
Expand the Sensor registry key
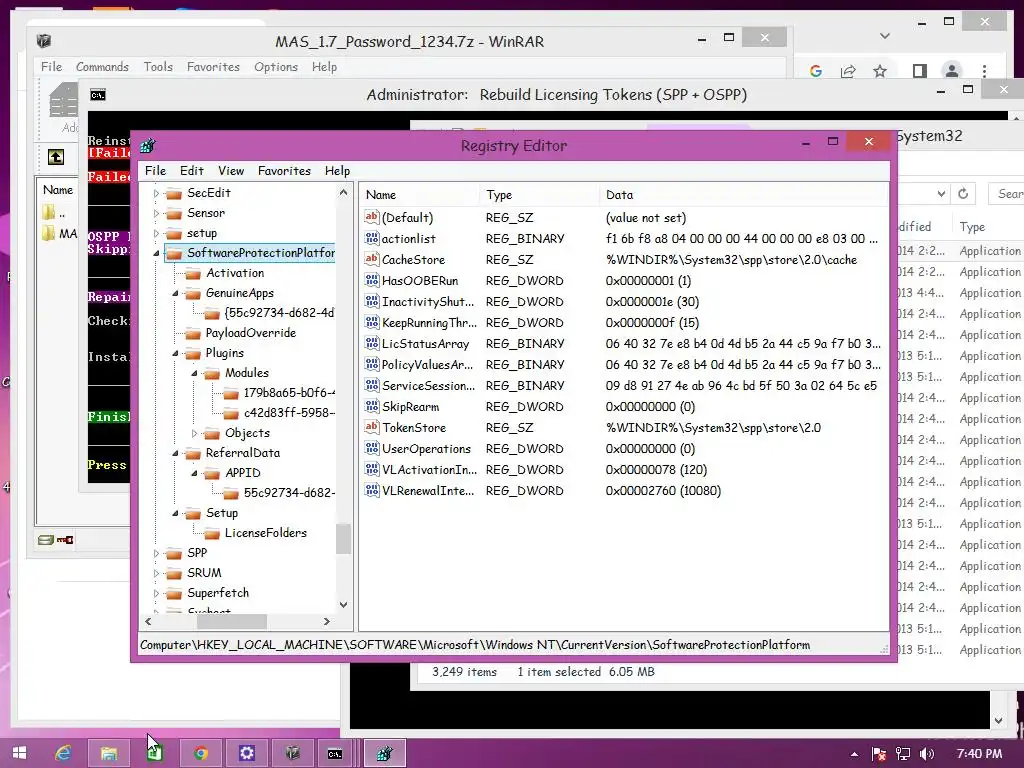click(156, 213)
